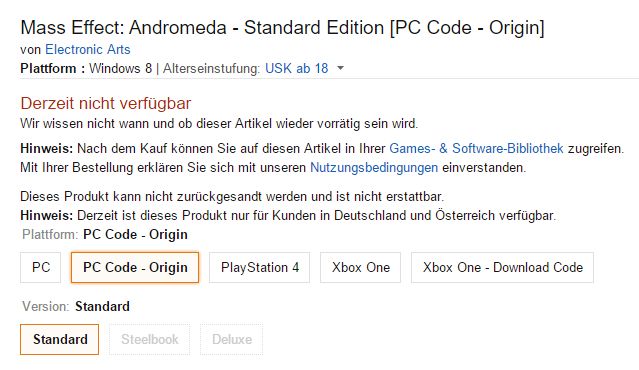Click the red Derzeit nicht verfügbar notice

point(106,104)
